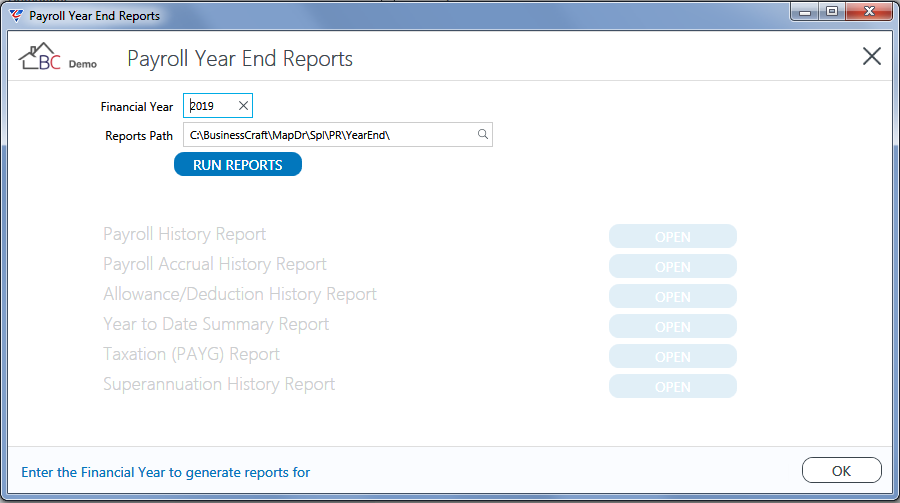Select the Payroll History Report label

(184, 234)
